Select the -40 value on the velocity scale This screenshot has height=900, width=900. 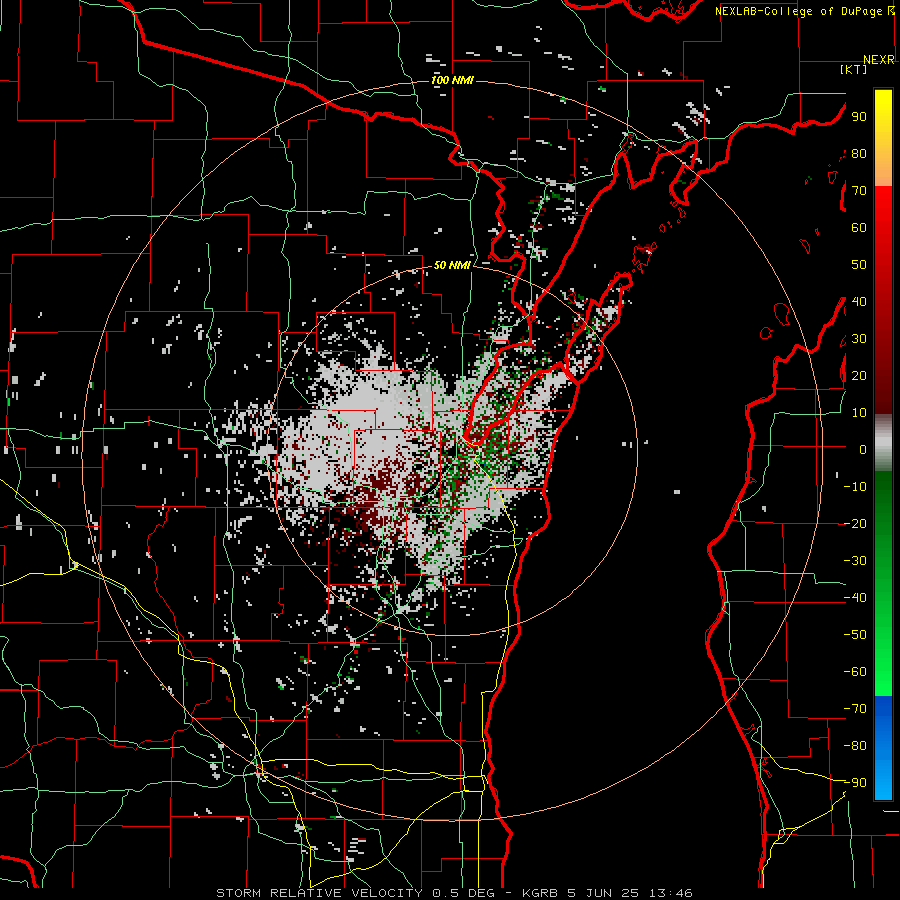855,598
